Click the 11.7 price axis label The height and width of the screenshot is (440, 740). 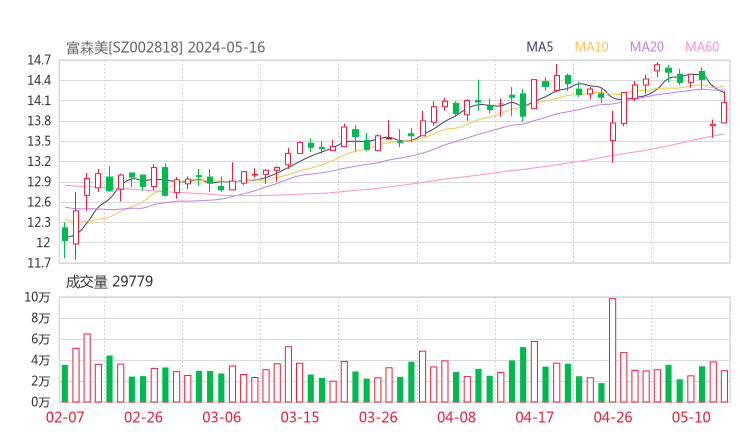pyautogui.click(x=39, y=262)
